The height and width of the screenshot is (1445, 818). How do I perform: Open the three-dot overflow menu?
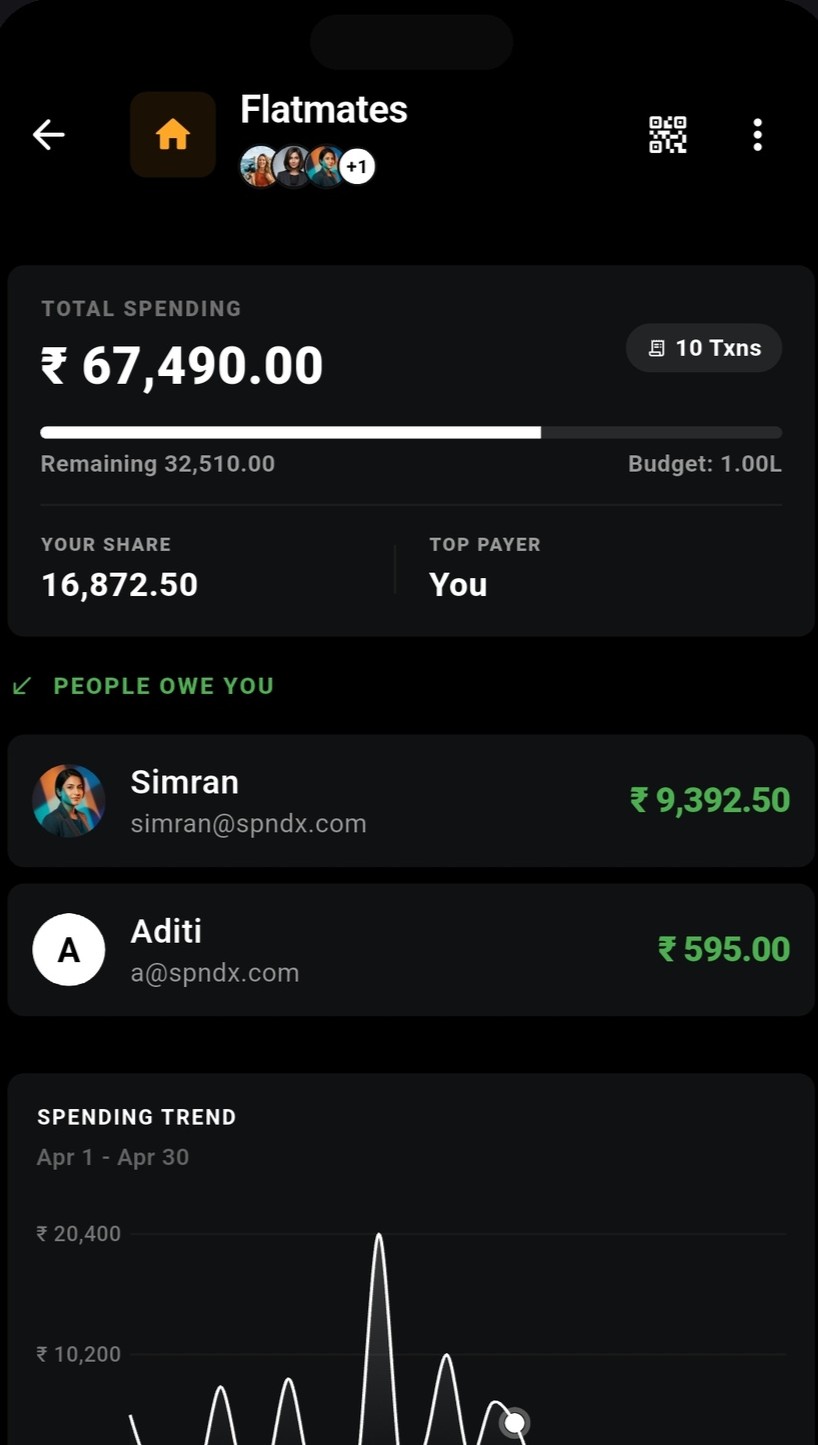pos(757,134)
